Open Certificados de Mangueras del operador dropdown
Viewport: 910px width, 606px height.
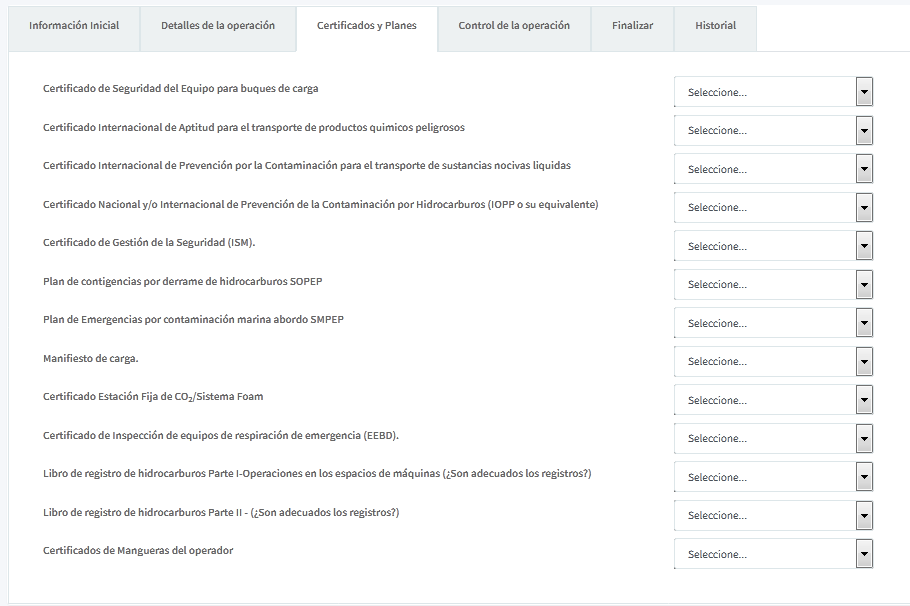773,554
